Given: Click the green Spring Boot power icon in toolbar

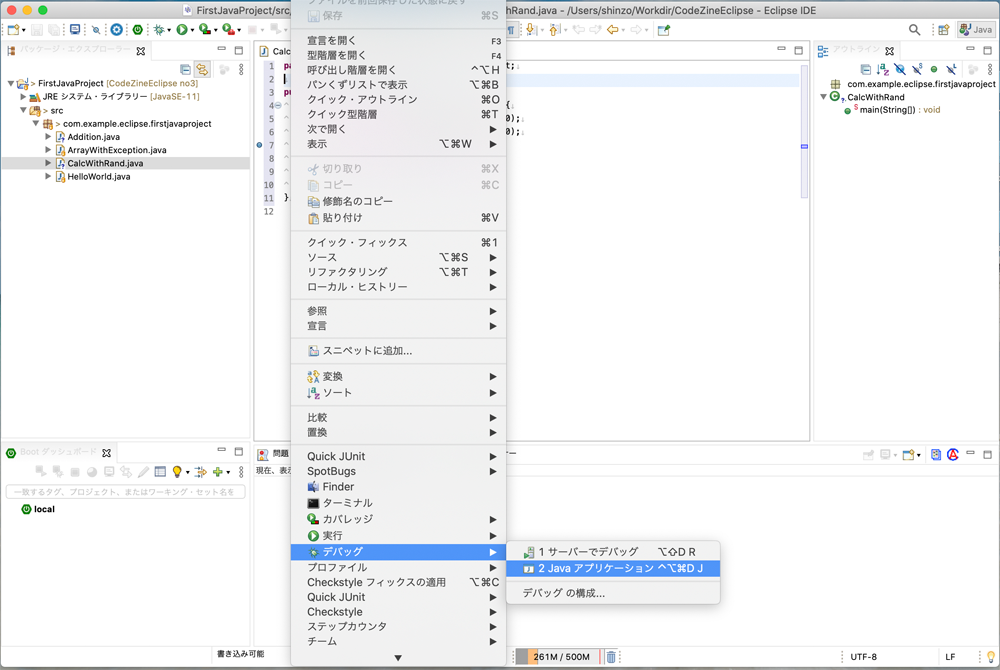Looking at the screenshot, I should point(138,29).
